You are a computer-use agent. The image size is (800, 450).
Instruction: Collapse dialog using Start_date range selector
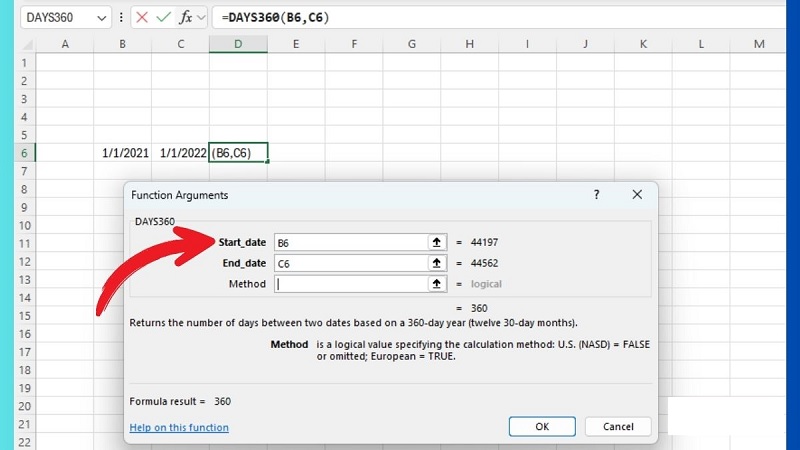437,242
